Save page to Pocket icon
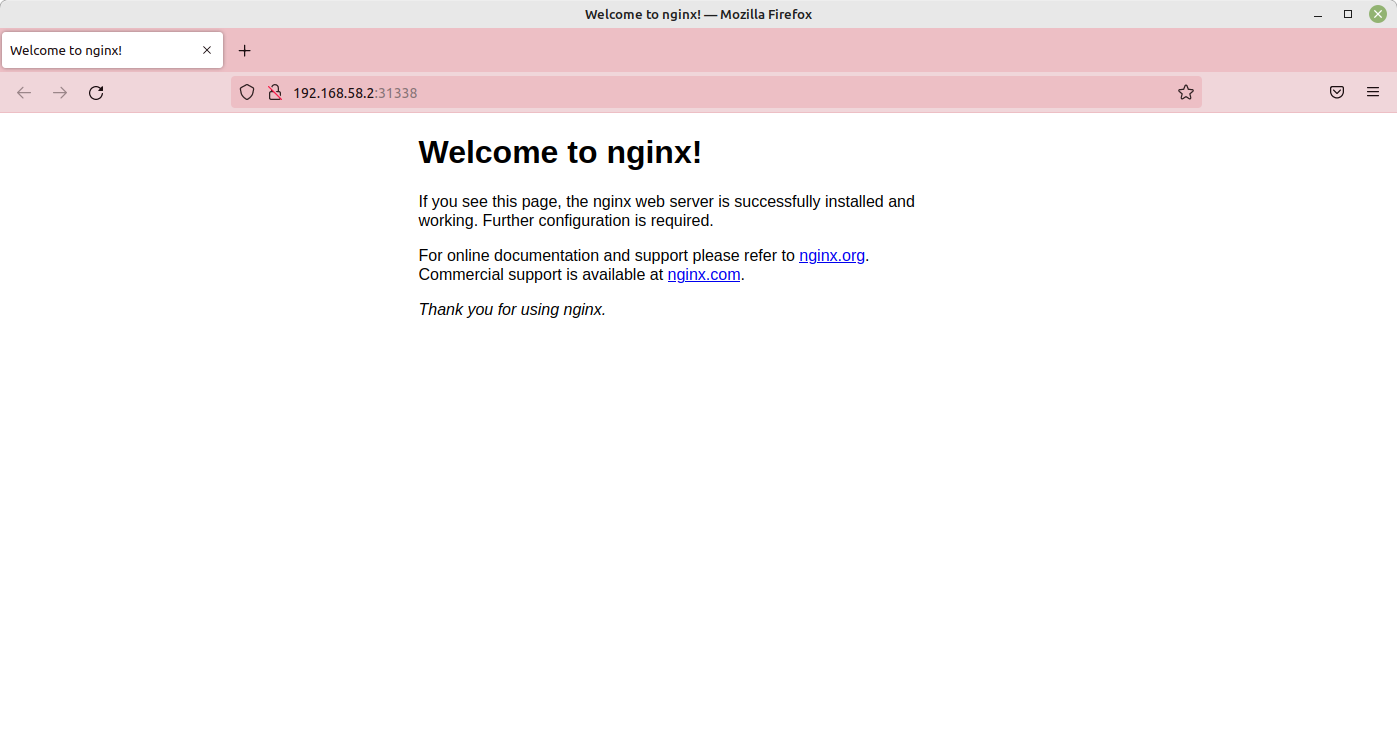This screenshot has width=1397, height=749. 1336,93
